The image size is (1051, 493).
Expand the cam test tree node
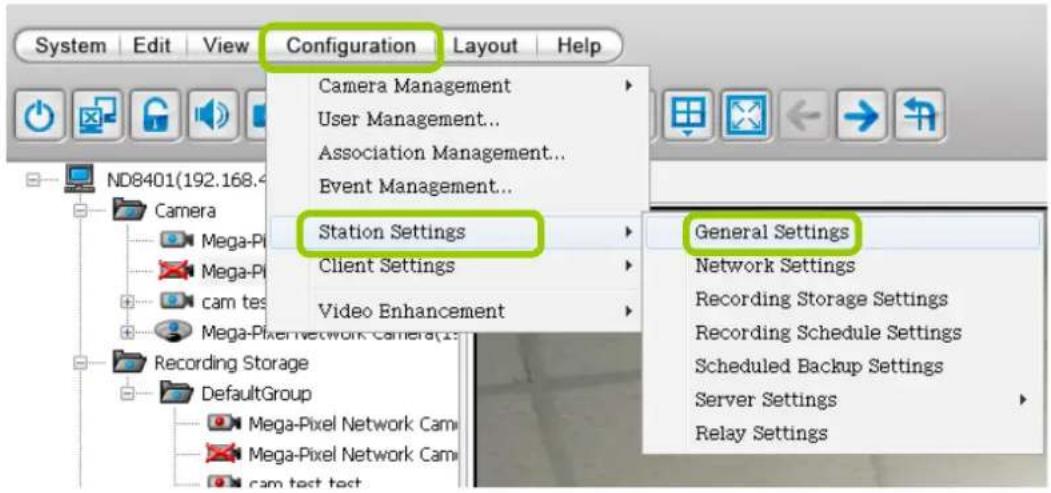click(127, 301)
